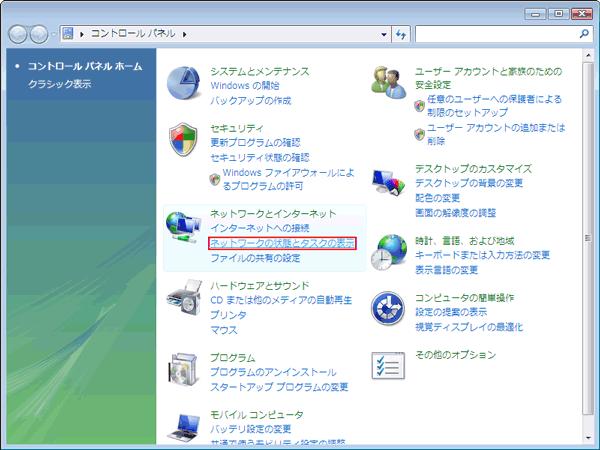Click the shield beside Windows ファイアウォール link
Screen dimensions: 600x450
[x=215, y=179]
